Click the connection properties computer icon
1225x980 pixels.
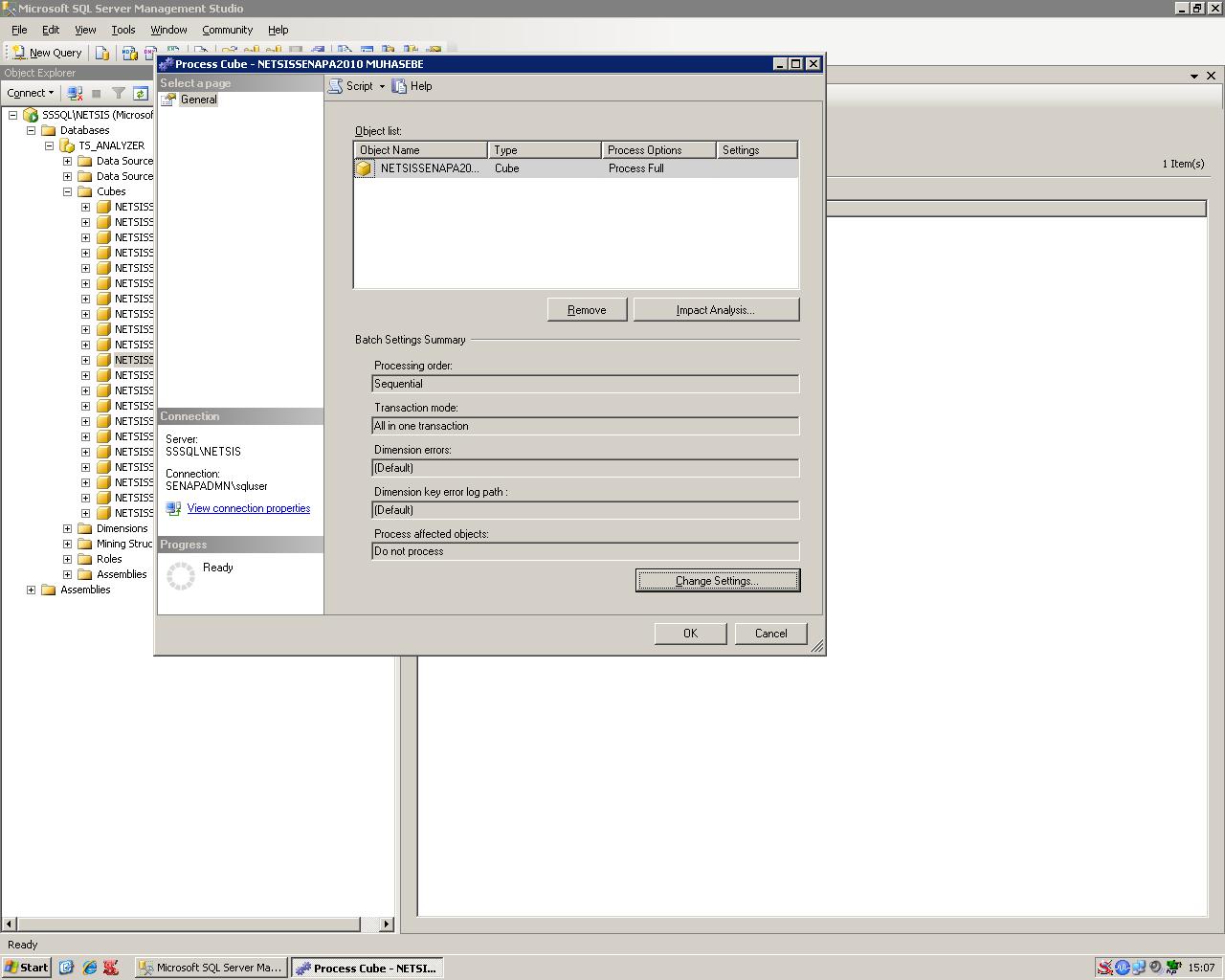click(173, 508)
